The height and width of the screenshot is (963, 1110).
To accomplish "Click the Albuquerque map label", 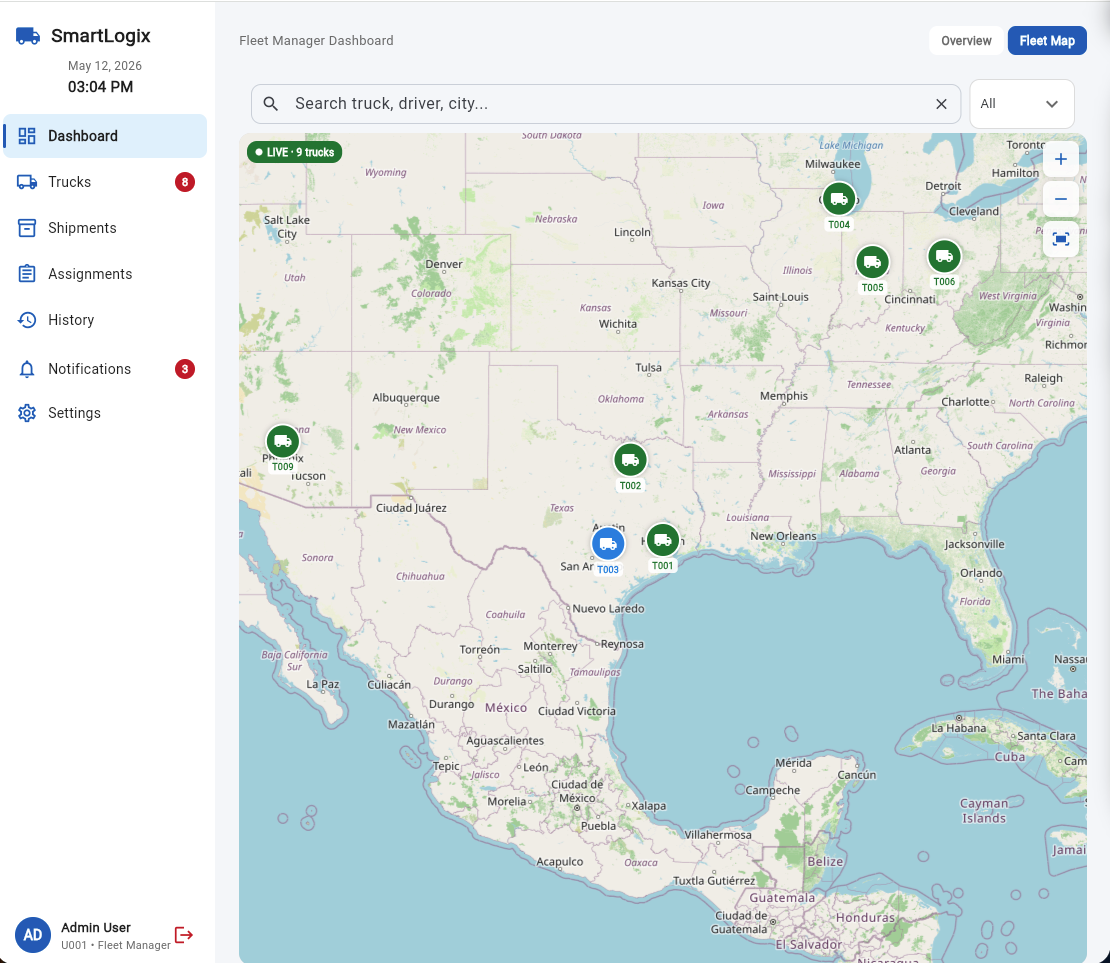I will (406, 398).
